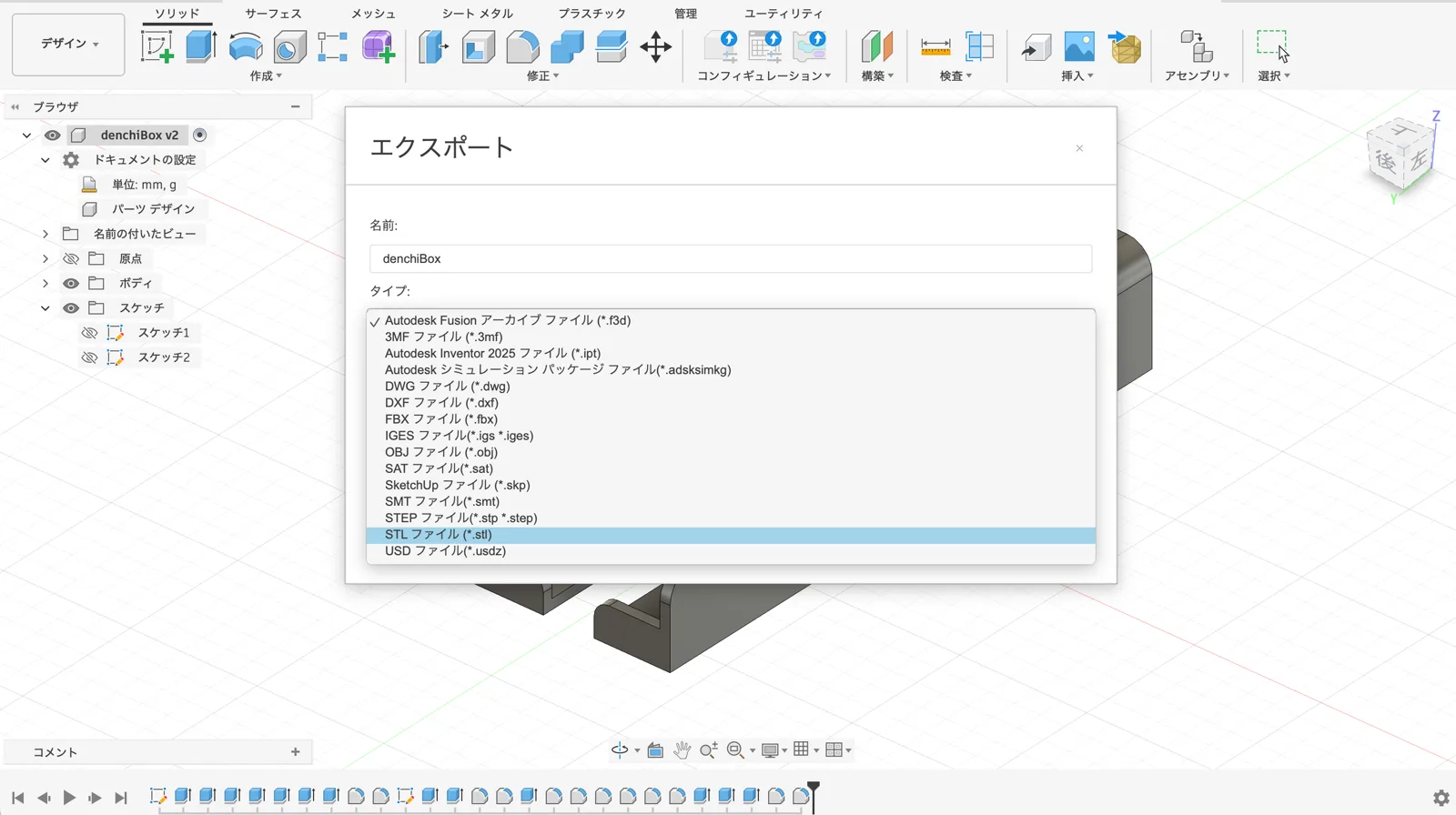Viewport: 1456px width, 815px height.
Task: Show スケッチ2 via its eye icon
Action: (x=89, y=357)
